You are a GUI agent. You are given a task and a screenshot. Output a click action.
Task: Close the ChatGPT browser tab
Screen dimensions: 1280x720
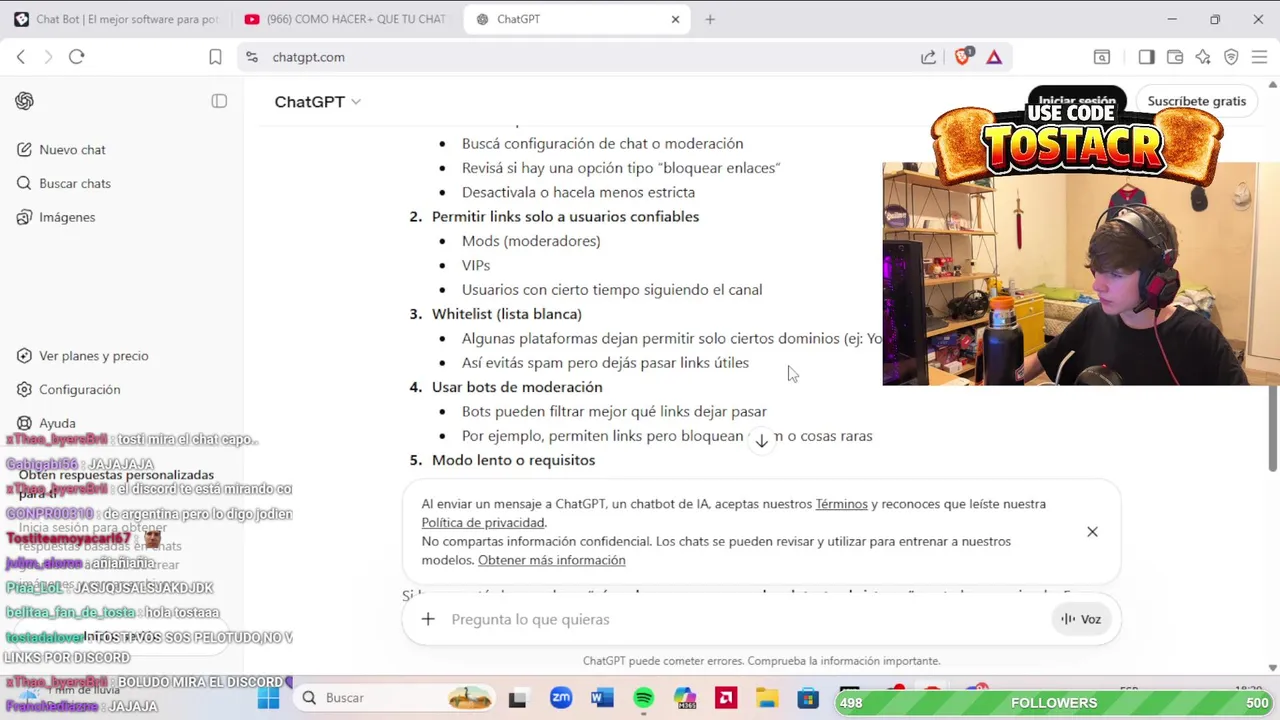coord(675,19)
